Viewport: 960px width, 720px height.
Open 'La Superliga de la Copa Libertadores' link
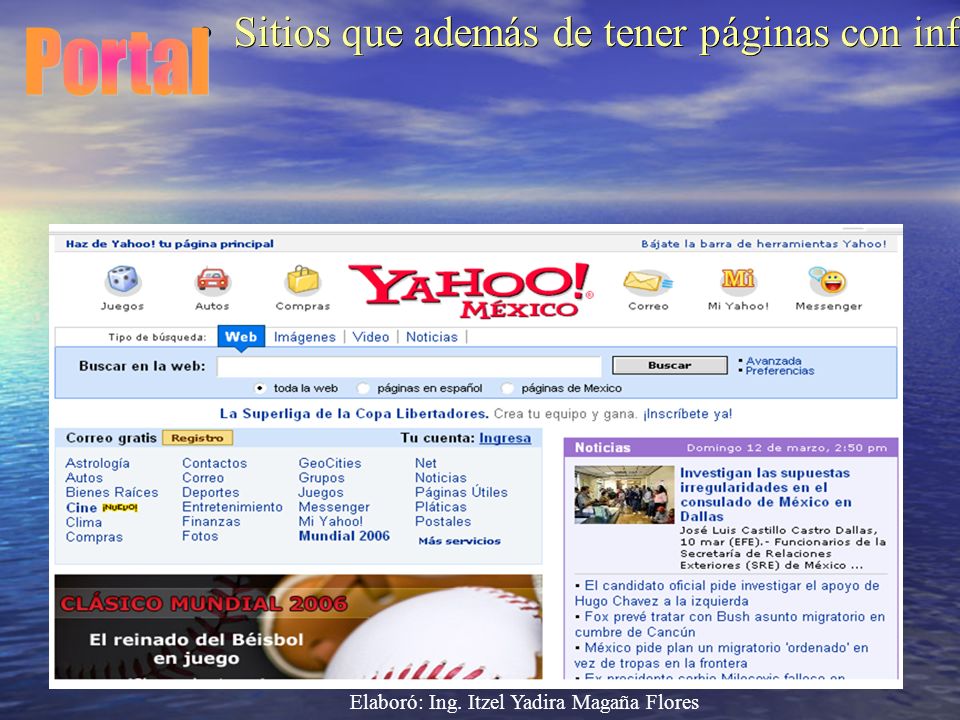coord(354,414)
